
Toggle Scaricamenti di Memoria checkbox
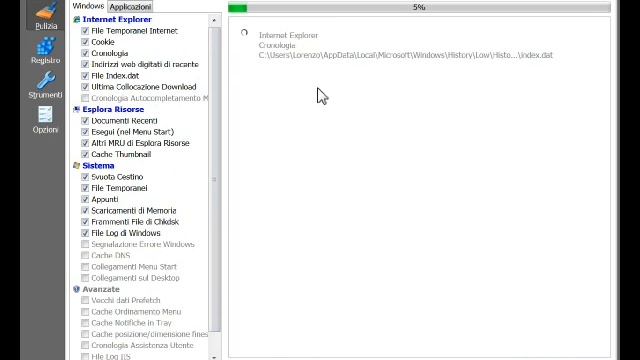85,211
